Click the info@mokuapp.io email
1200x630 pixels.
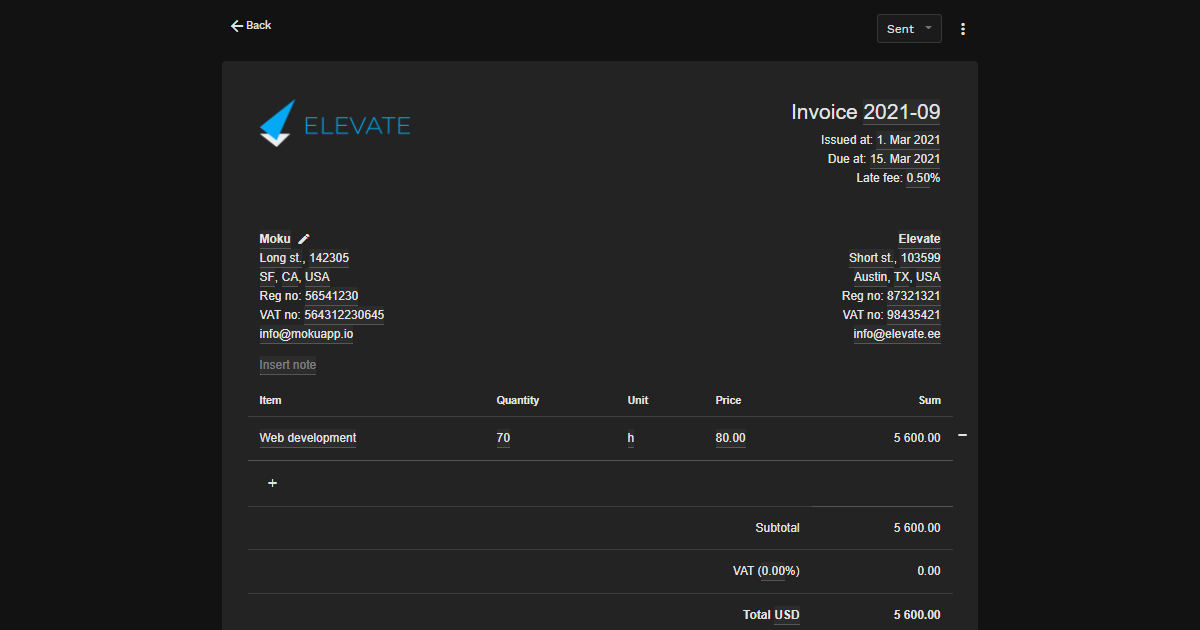[306, 334]
